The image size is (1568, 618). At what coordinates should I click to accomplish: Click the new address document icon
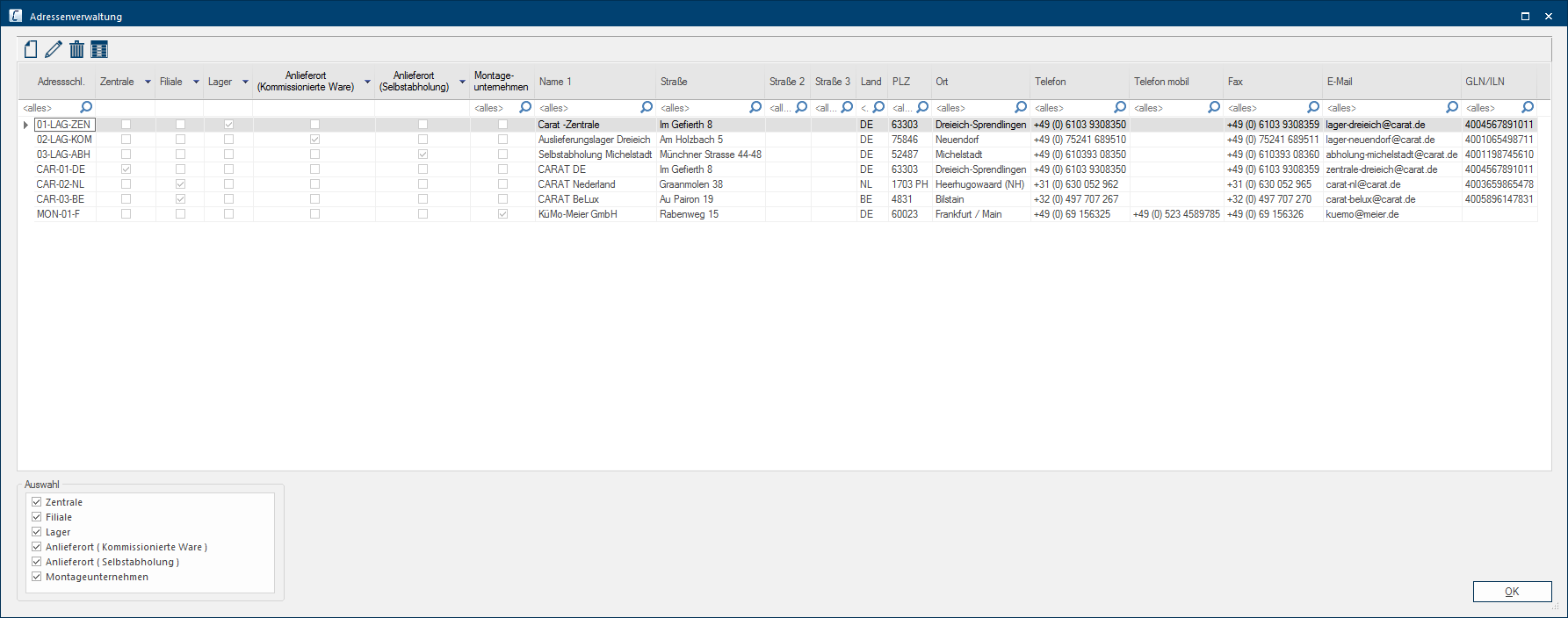[31, 49]
